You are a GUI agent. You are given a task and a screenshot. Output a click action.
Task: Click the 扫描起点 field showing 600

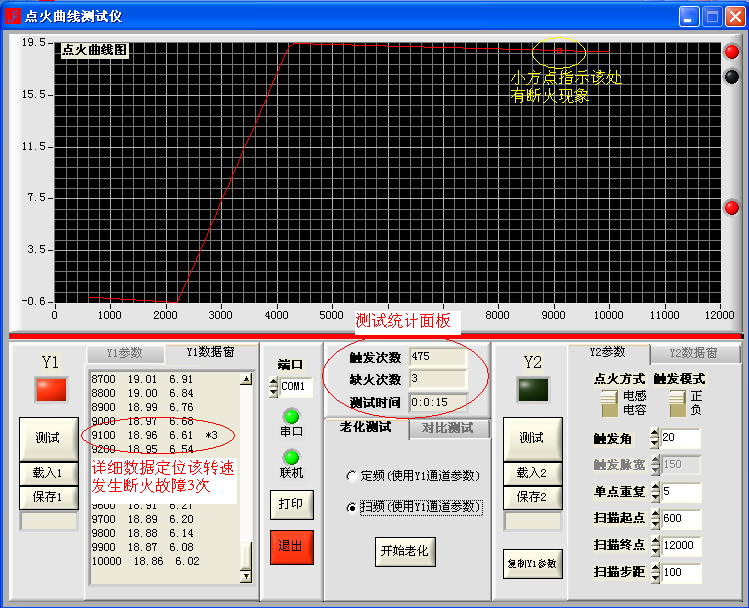[x=681, y=519]
